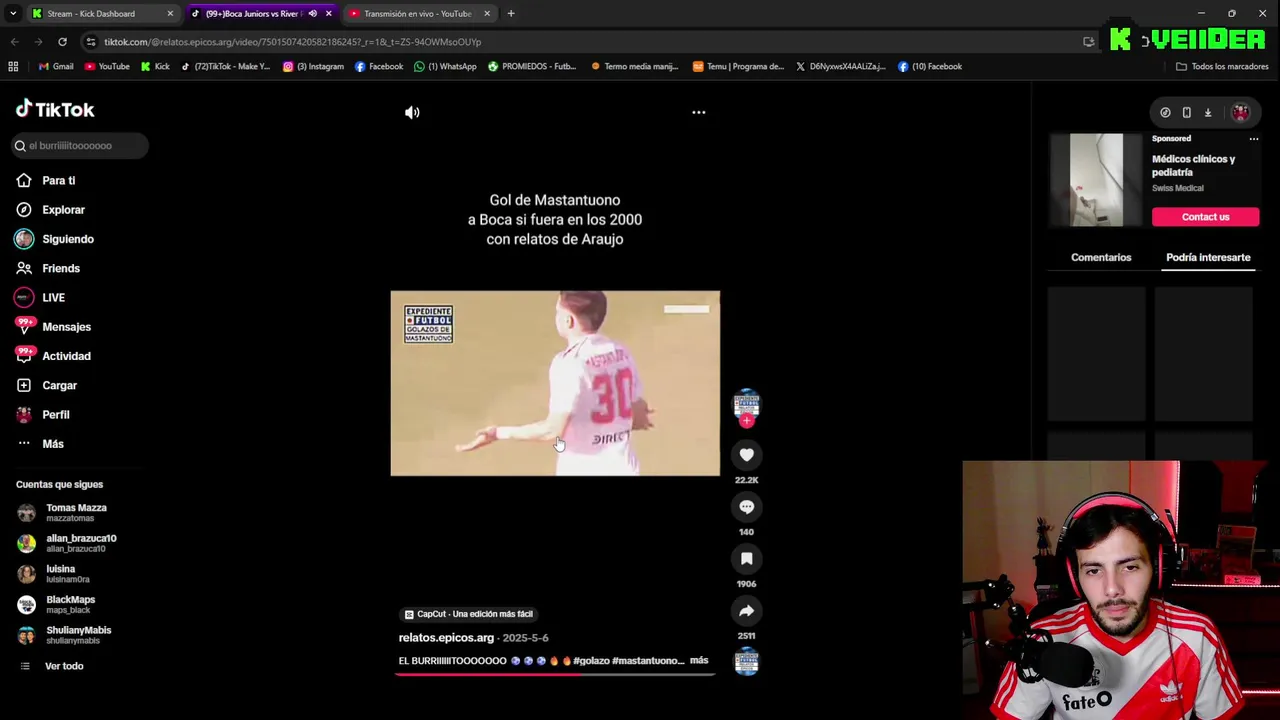This screenshot has width=1280, height=720.
Task: Click the browser address bar
Action: pos(580,42)
